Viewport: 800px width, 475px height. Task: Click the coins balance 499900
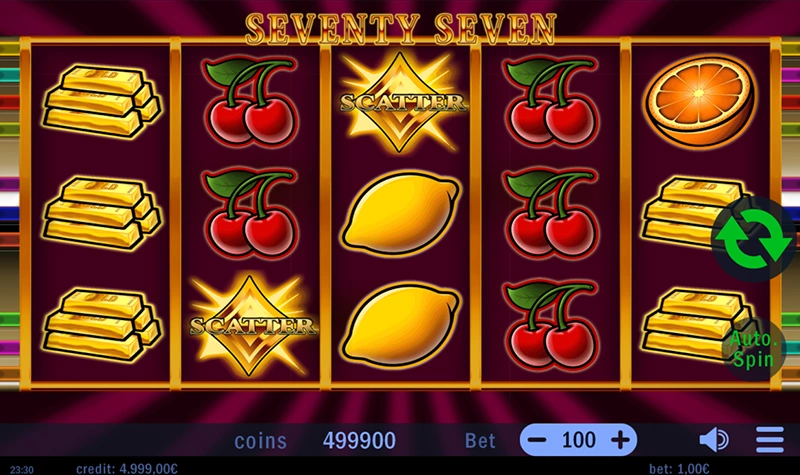359,440
